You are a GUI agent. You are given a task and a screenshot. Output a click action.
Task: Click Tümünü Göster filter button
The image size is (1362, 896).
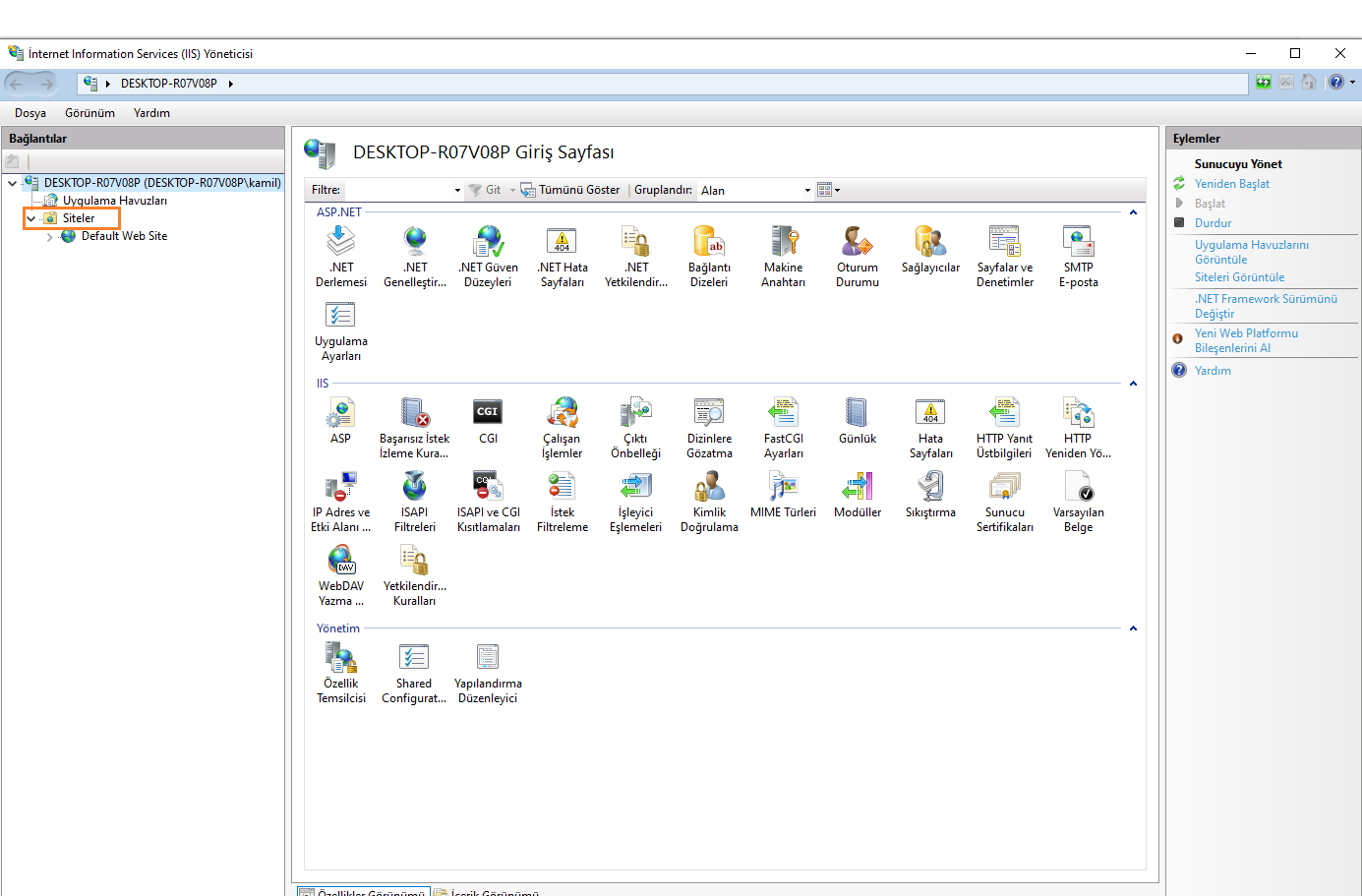click(x=570, y=190)
